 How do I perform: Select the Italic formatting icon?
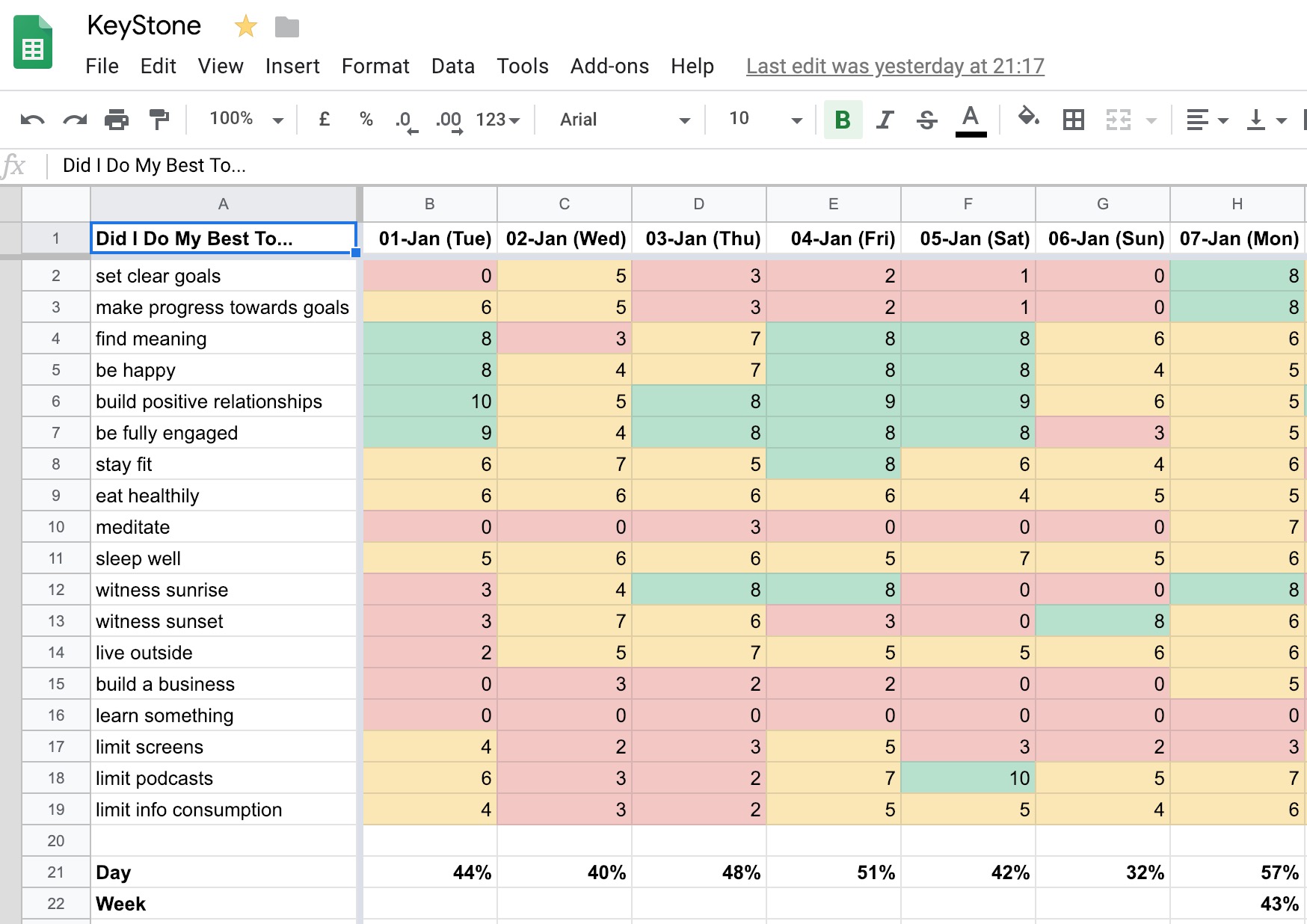point(885,119)
